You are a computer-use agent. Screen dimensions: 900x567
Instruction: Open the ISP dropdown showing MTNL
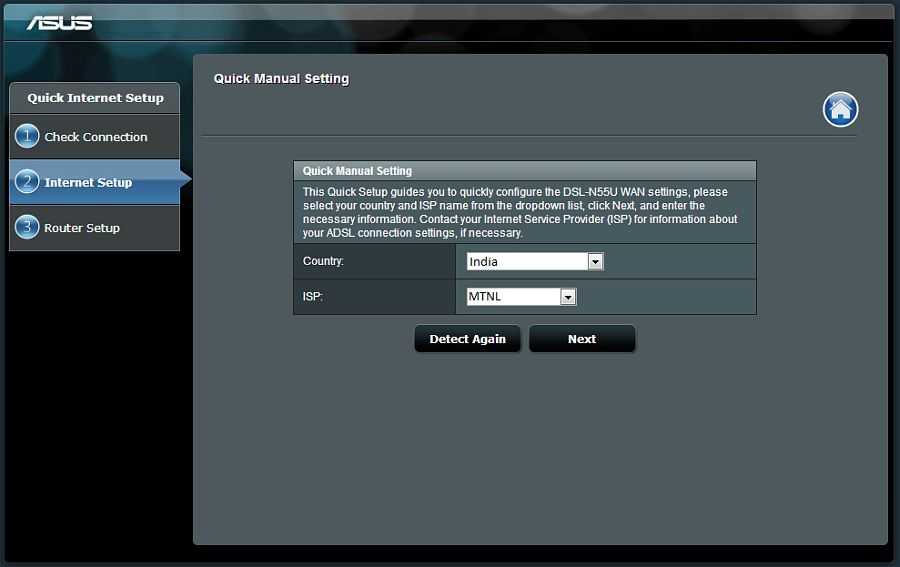click(x=521, y=297)
